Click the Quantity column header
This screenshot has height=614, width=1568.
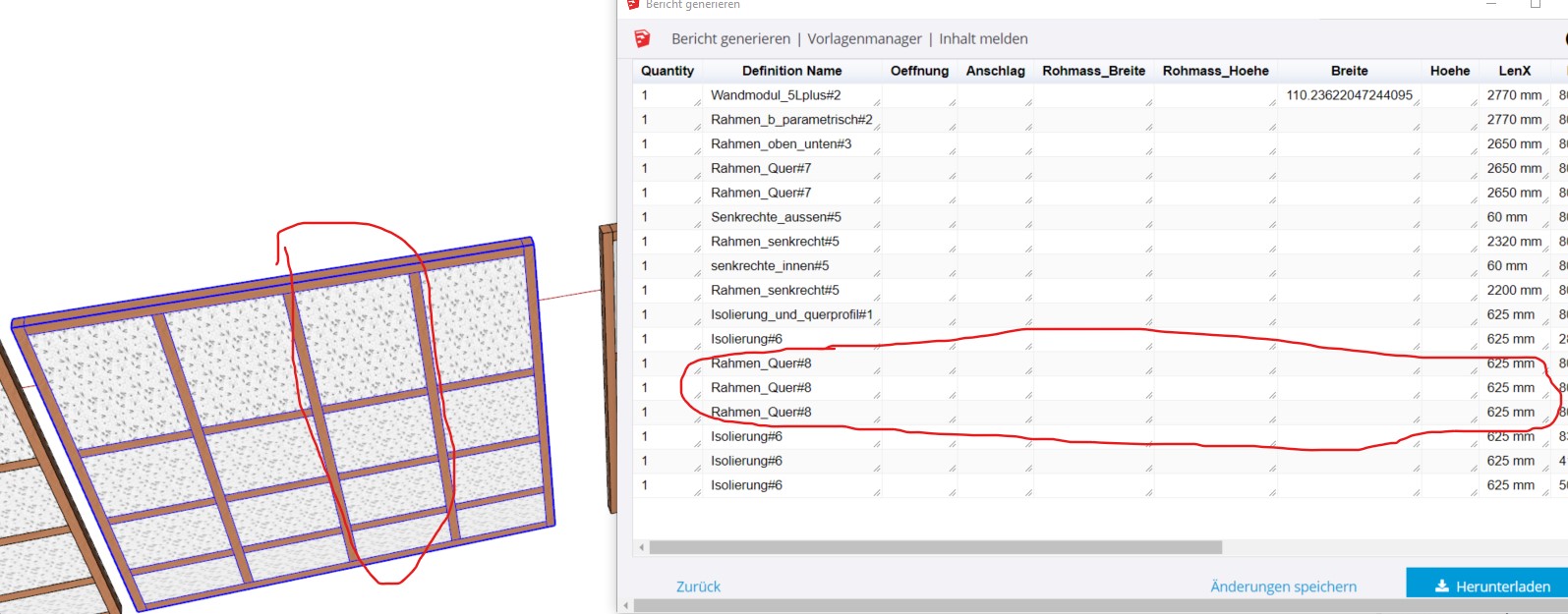pyautogui.click(x=668, y=71)
